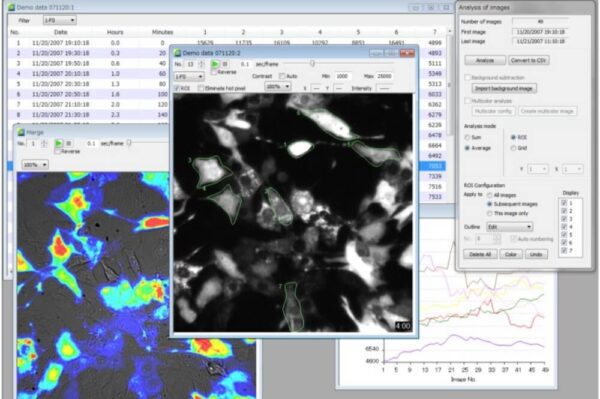Image resolution: width=600 pixels, height=399 pixels.
Task: Open the zoom percentage dropdown in Merge window
Action: click(35, 165)
